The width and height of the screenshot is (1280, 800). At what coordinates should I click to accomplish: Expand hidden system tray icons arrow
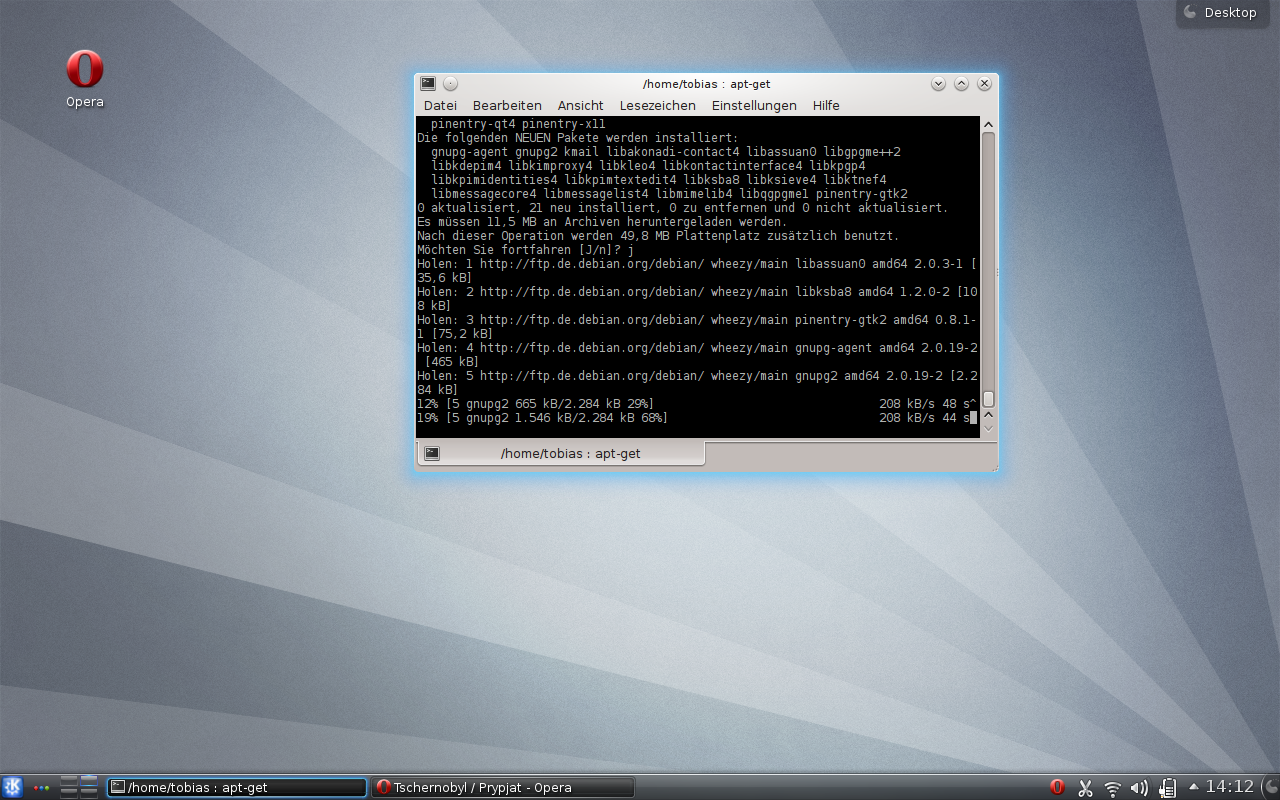1192,788
